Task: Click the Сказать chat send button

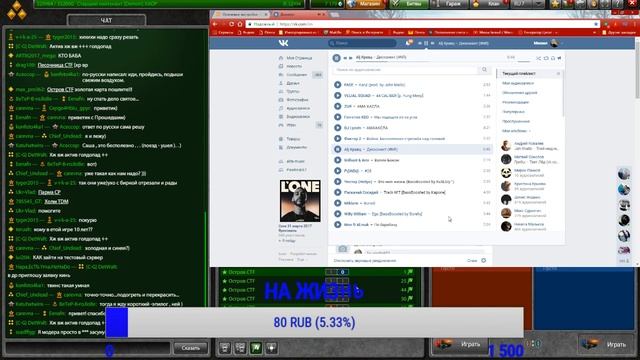Action: coord(191,348)
